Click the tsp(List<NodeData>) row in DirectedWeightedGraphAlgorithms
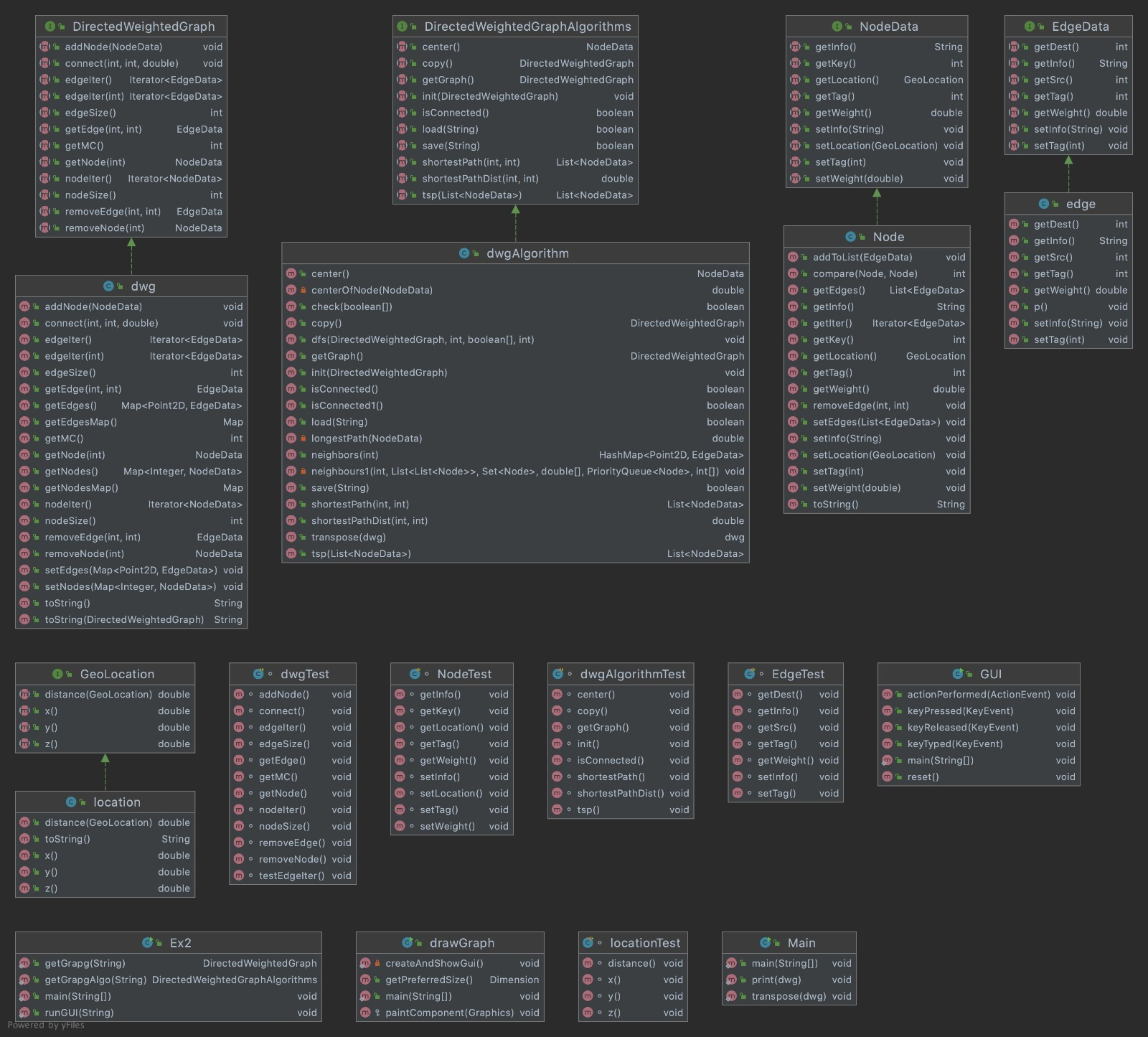This screenshot has height=1037, width=1148. [x=514, y=194]
